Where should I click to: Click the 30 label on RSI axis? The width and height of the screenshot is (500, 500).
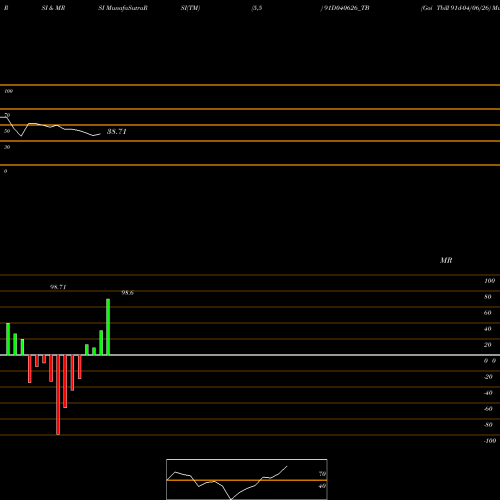[7, 147]
